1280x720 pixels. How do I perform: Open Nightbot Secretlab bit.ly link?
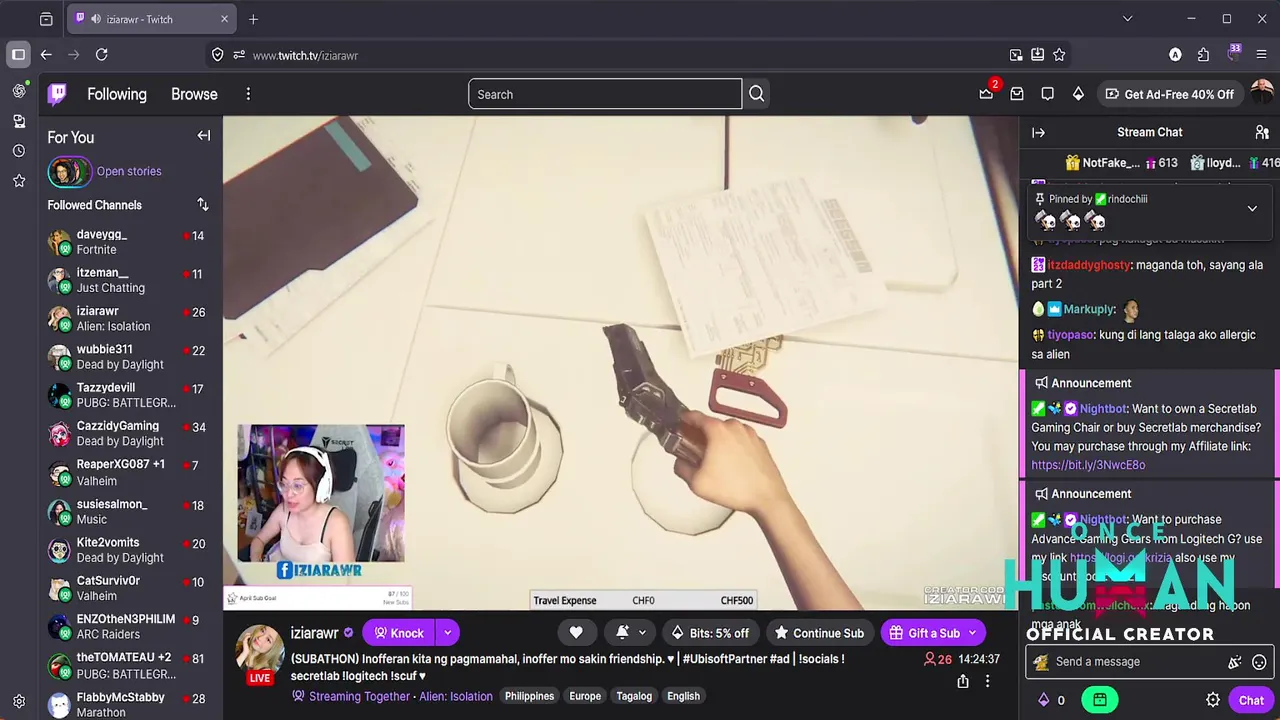pyautogui.click(x=1088, y=465)
